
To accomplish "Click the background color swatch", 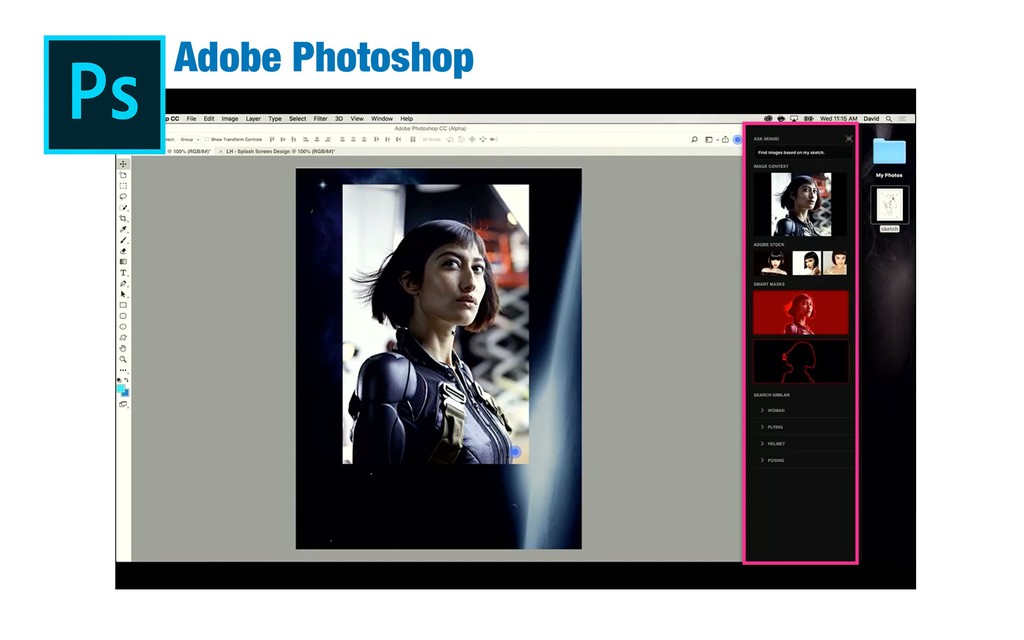I will coord(125,393).
